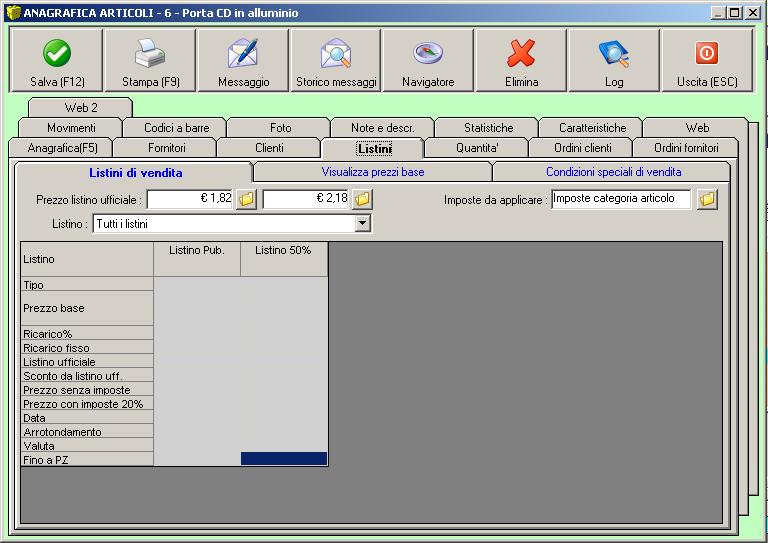The height and width of the screenshot is (543, 768).
Task: Click the Salva (F12) green checkmark button
Action: point(56,60)
